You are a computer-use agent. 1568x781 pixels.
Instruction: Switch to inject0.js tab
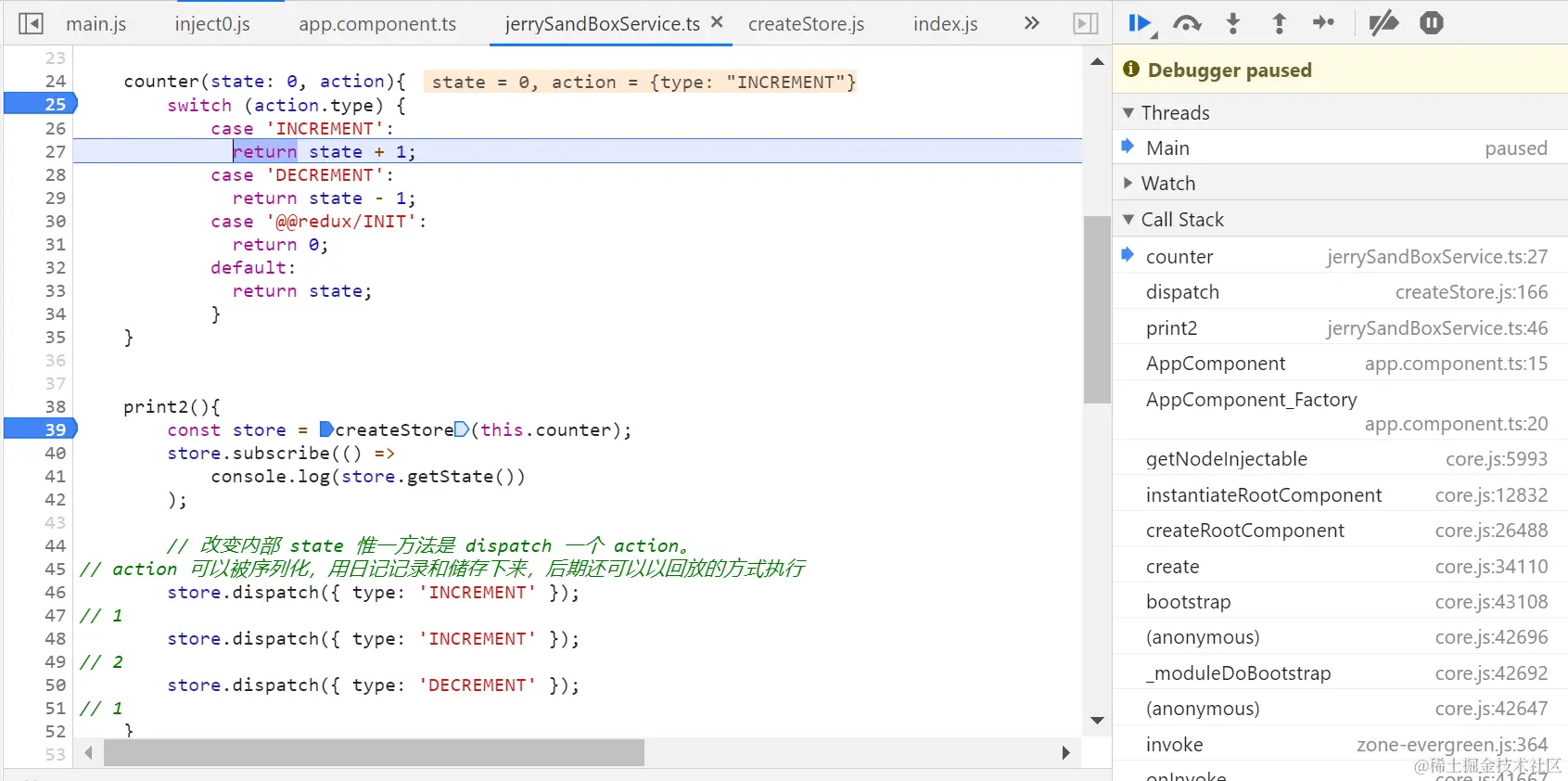tap(212, 24)
